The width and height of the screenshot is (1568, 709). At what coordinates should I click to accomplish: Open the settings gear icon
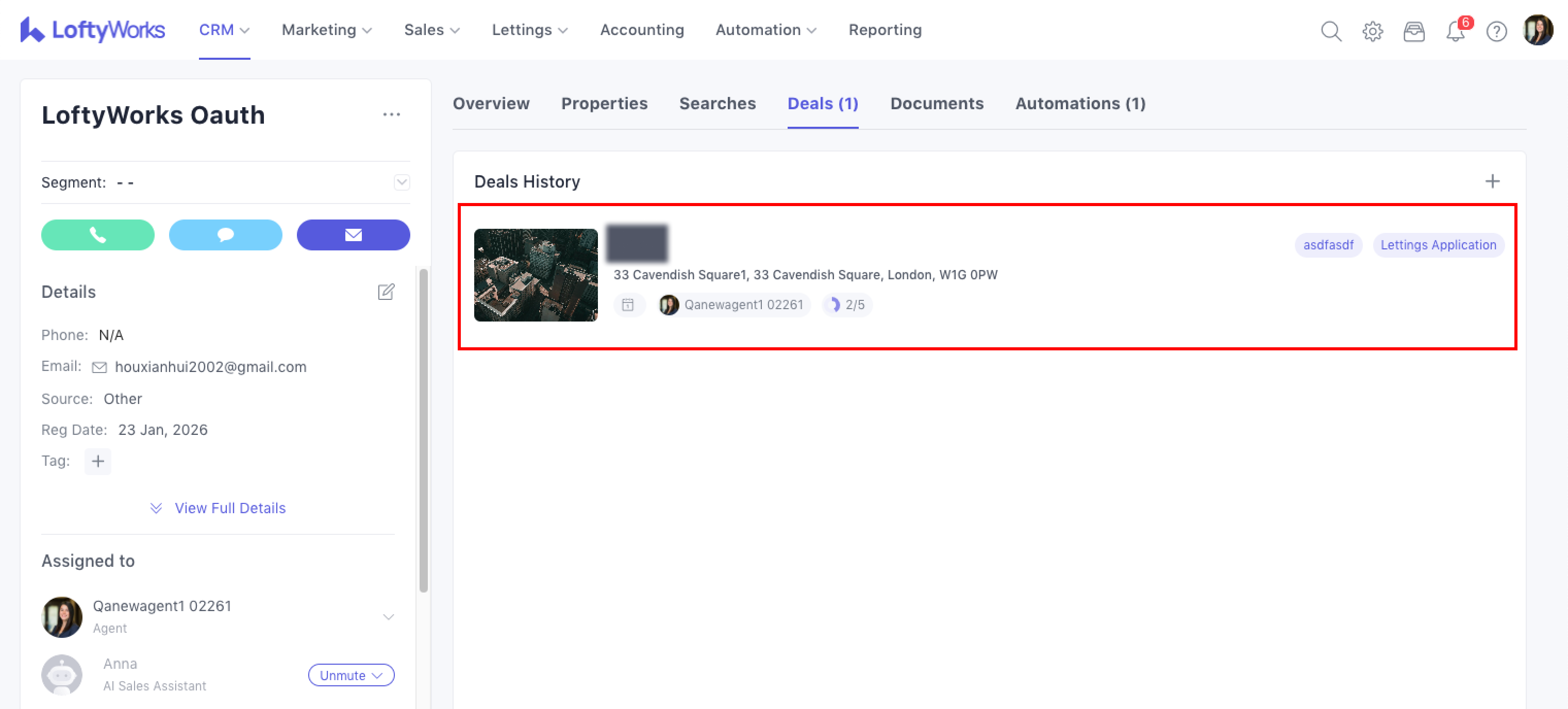click(1372, 30)
